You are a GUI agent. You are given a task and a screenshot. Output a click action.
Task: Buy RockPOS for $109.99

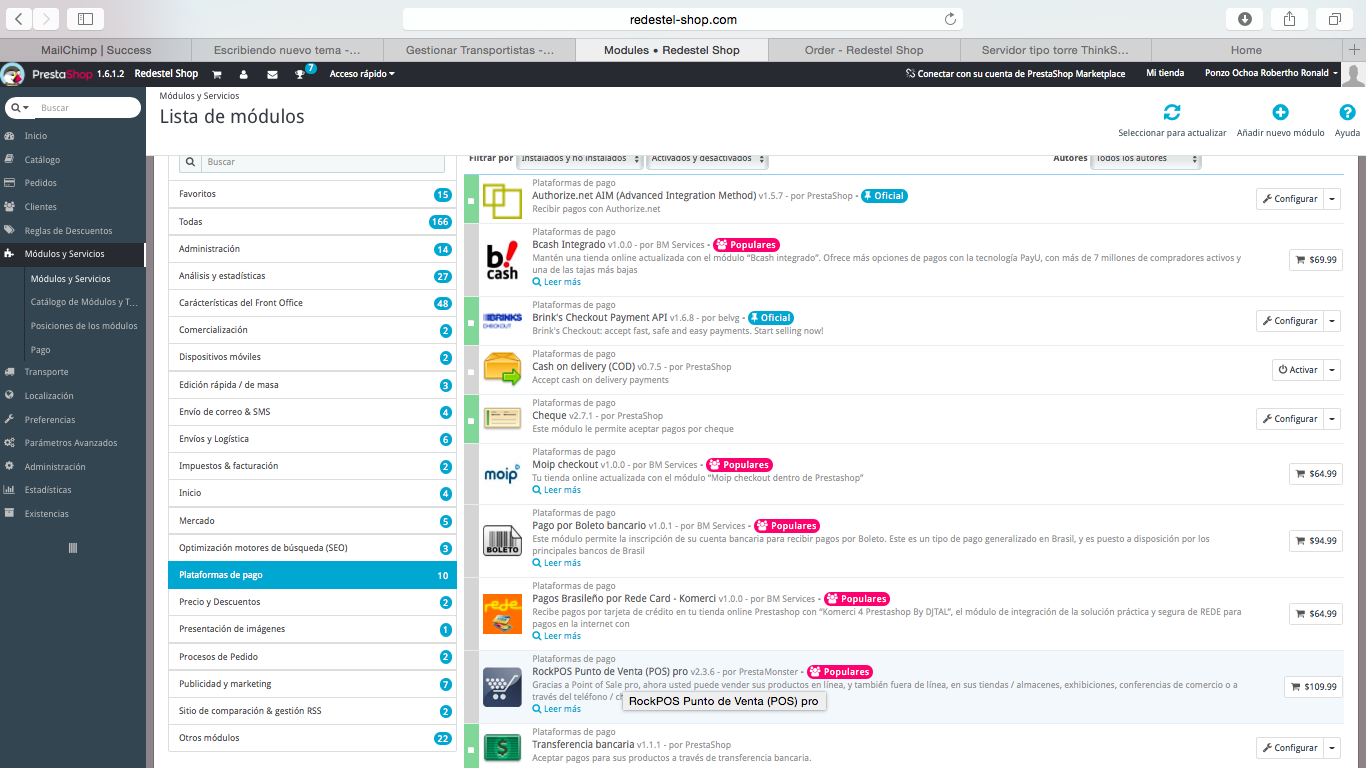[1313, 687]
